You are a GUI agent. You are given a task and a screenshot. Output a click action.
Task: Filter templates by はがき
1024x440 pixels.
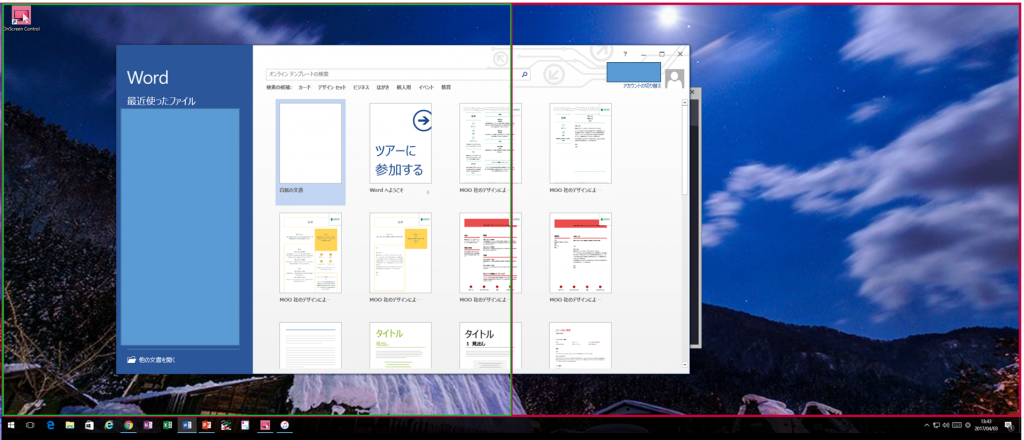[x=383, y=87]
